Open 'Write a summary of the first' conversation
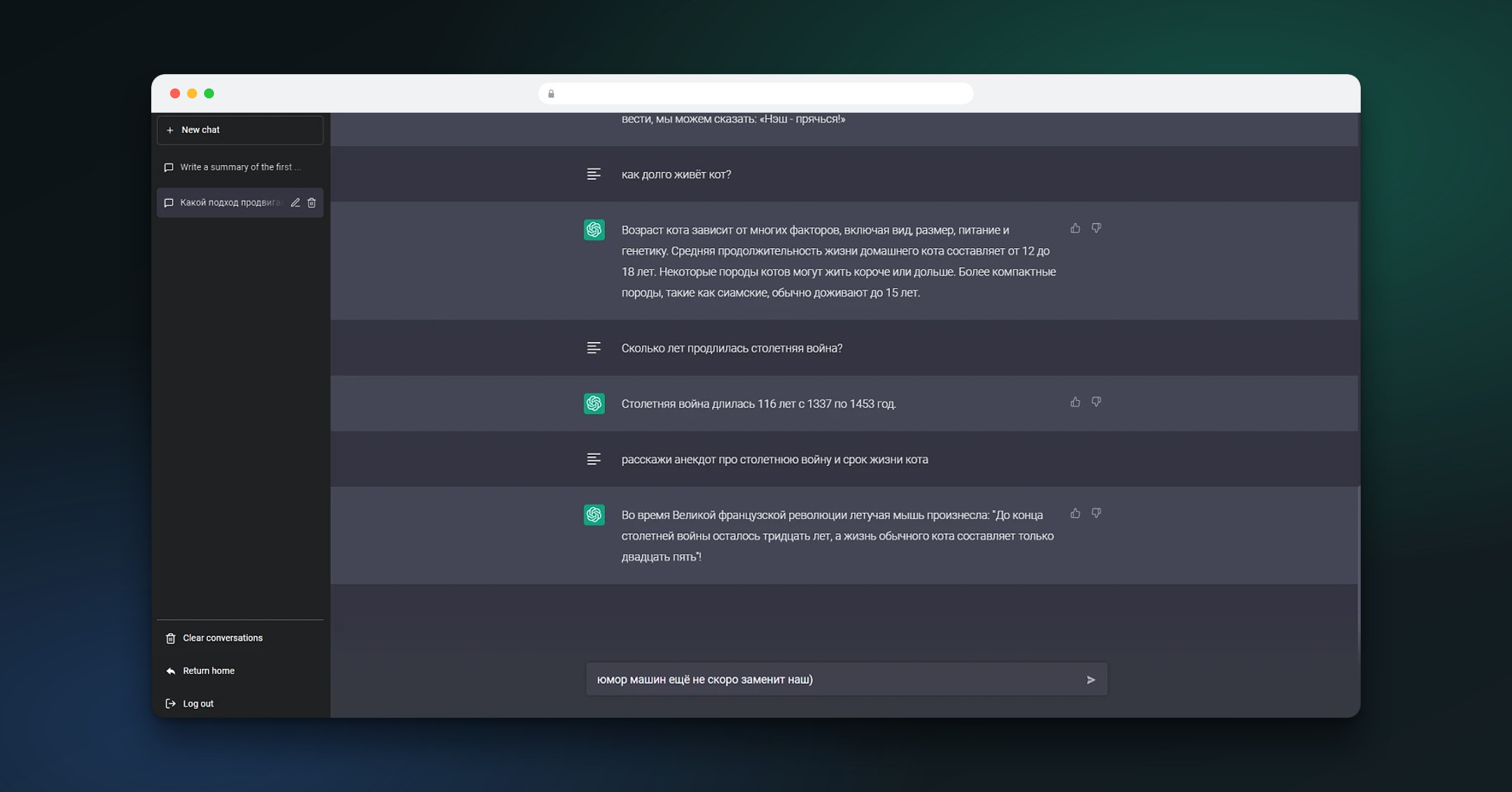 tap(240, 167)
